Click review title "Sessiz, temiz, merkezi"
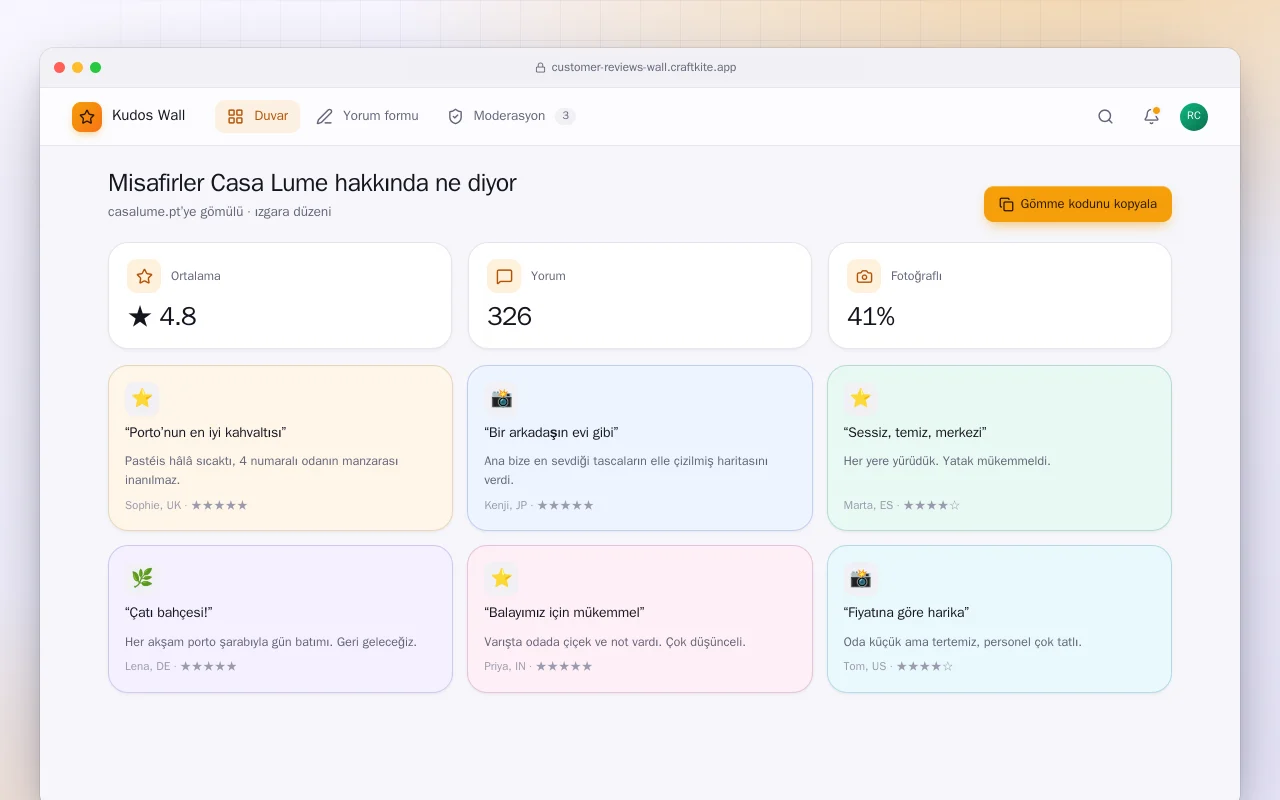The width and height of the screenshot is (1280, 800). click(x=915, y=433)
